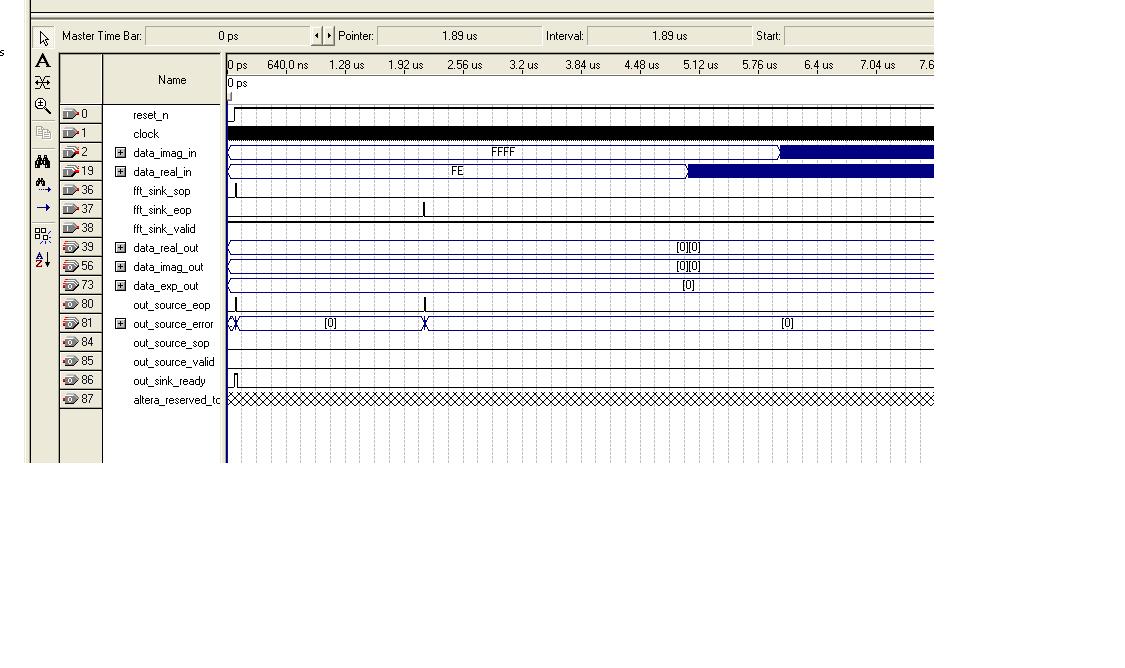
Task: Expand the out_source_error bus
Action: point(121,324)
